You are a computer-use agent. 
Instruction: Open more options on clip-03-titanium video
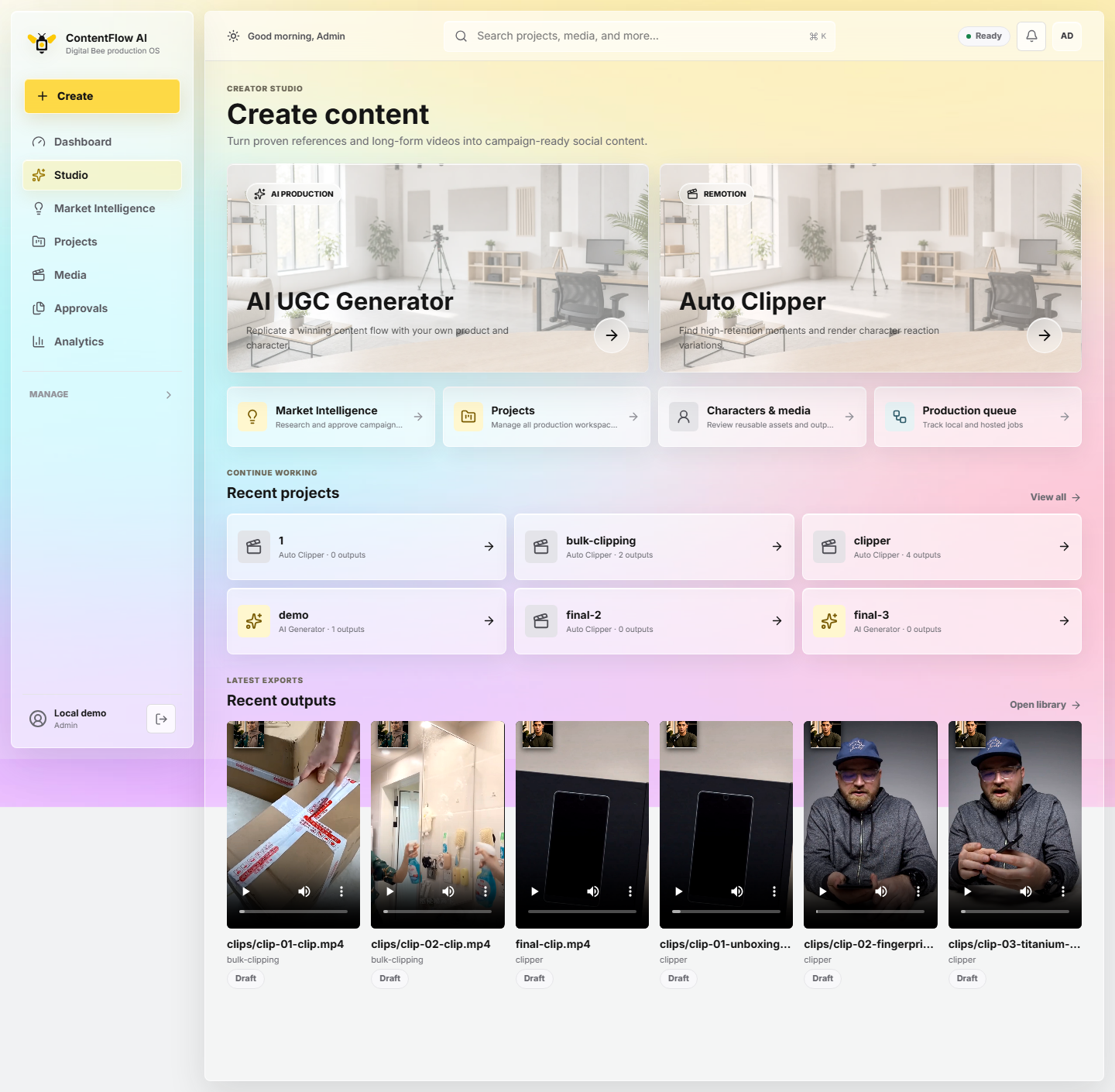tap(1063, 891)
